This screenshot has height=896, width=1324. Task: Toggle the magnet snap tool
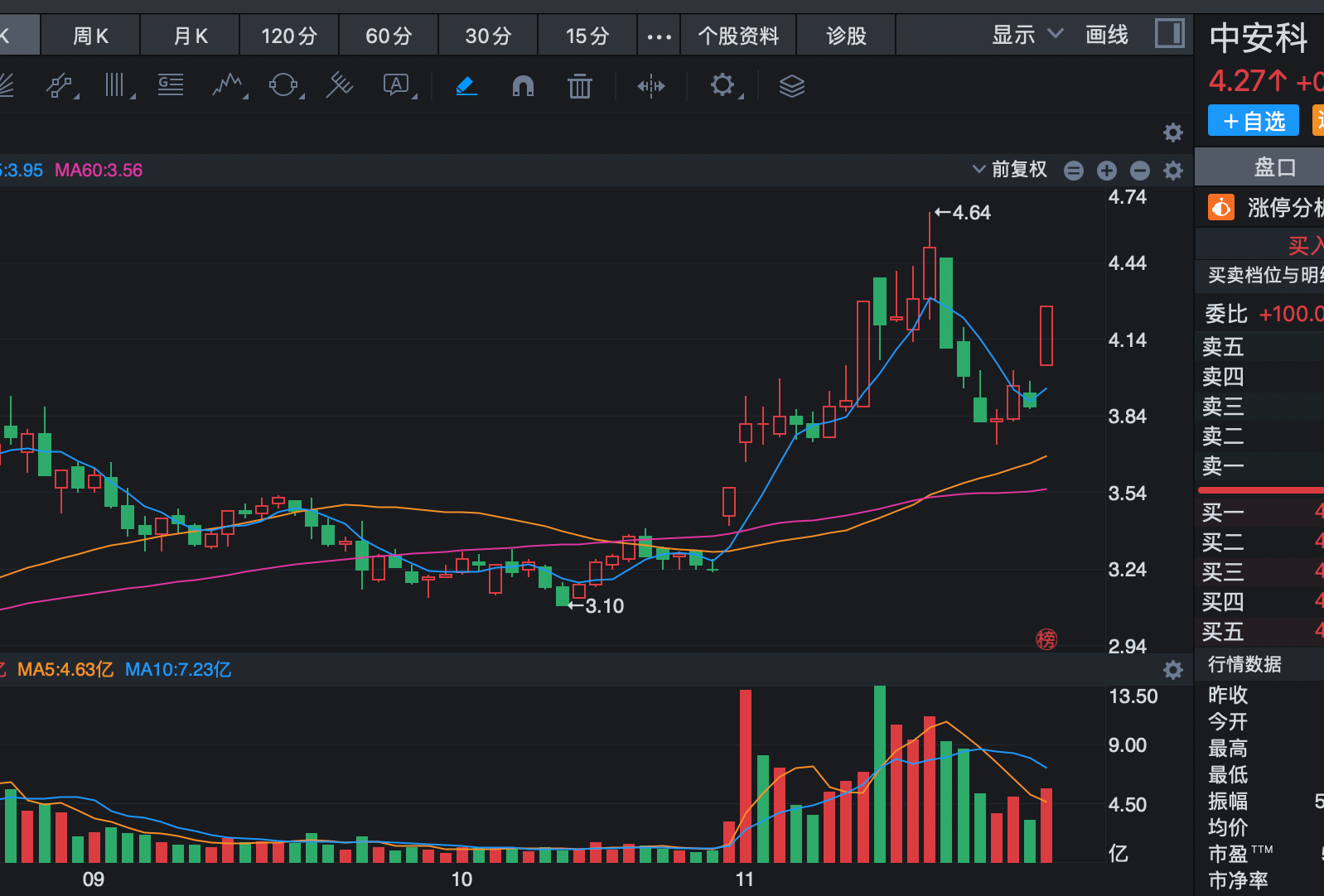pos(523,85)
